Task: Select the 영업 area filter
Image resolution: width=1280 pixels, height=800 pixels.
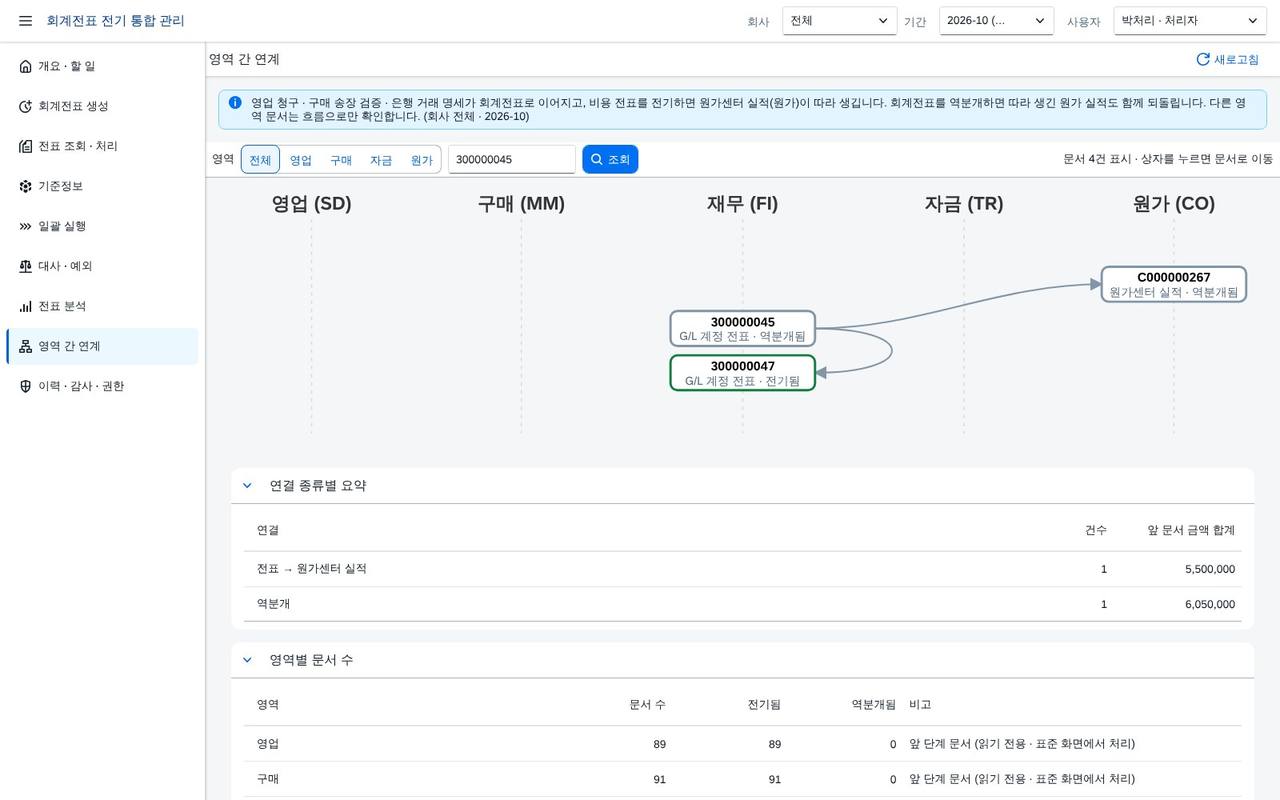Action: [301, 159]
